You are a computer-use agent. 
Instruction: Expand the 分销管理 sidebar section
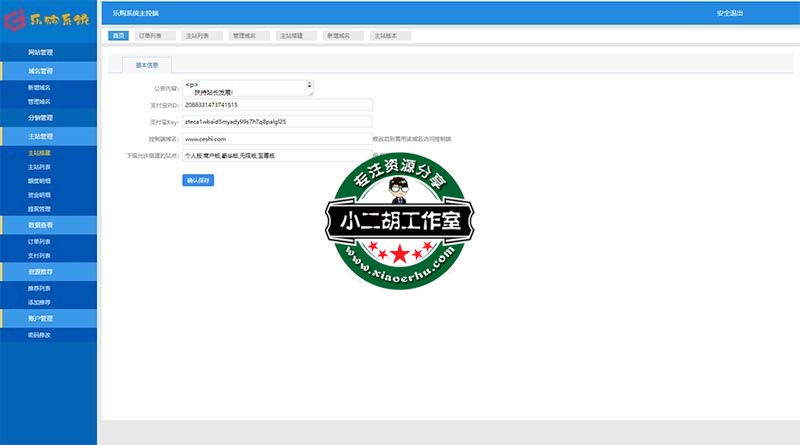(40, 117)
